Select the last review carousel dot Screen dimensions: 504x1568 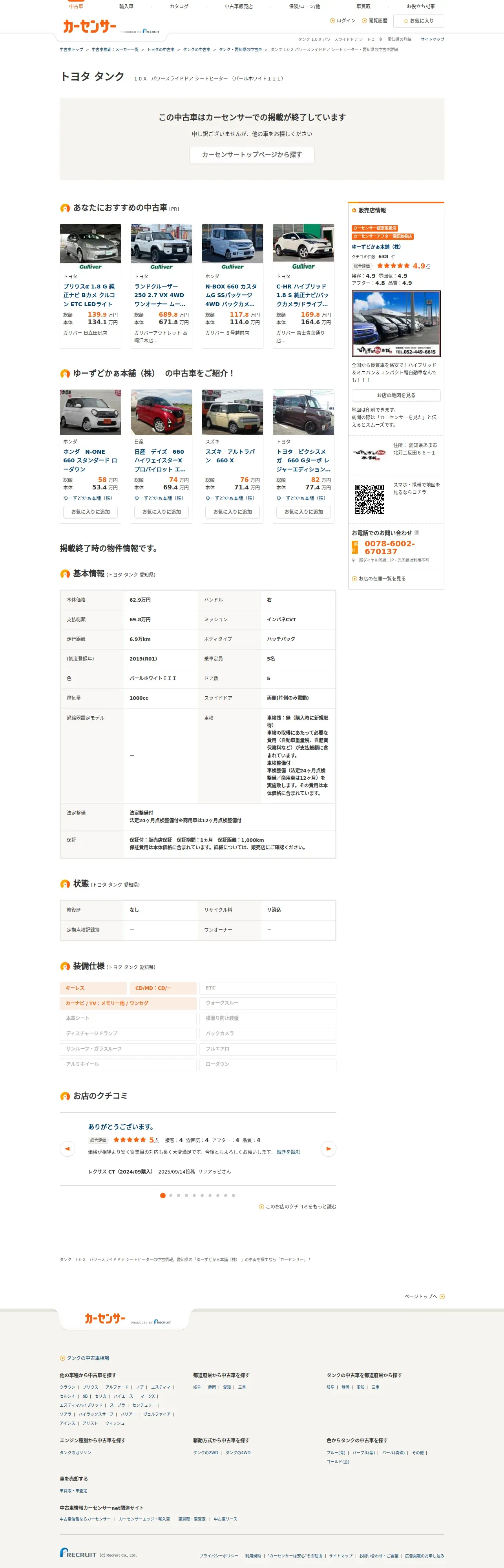click(233, 1196)
